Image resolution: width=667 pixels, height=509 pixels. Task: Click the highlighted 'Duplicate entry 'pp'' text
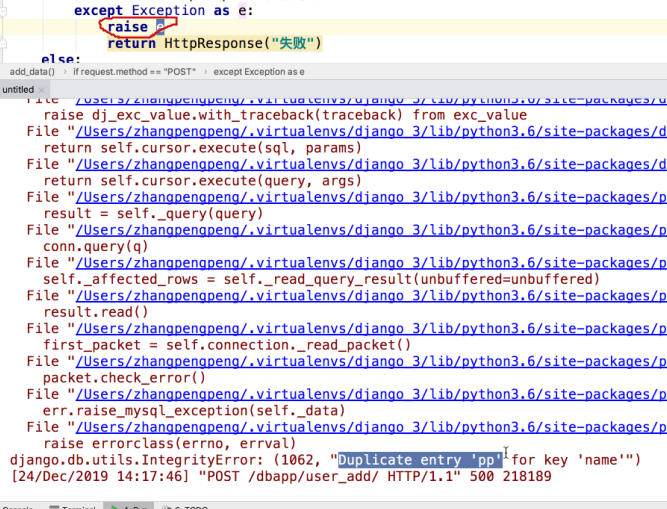(420, 460)
